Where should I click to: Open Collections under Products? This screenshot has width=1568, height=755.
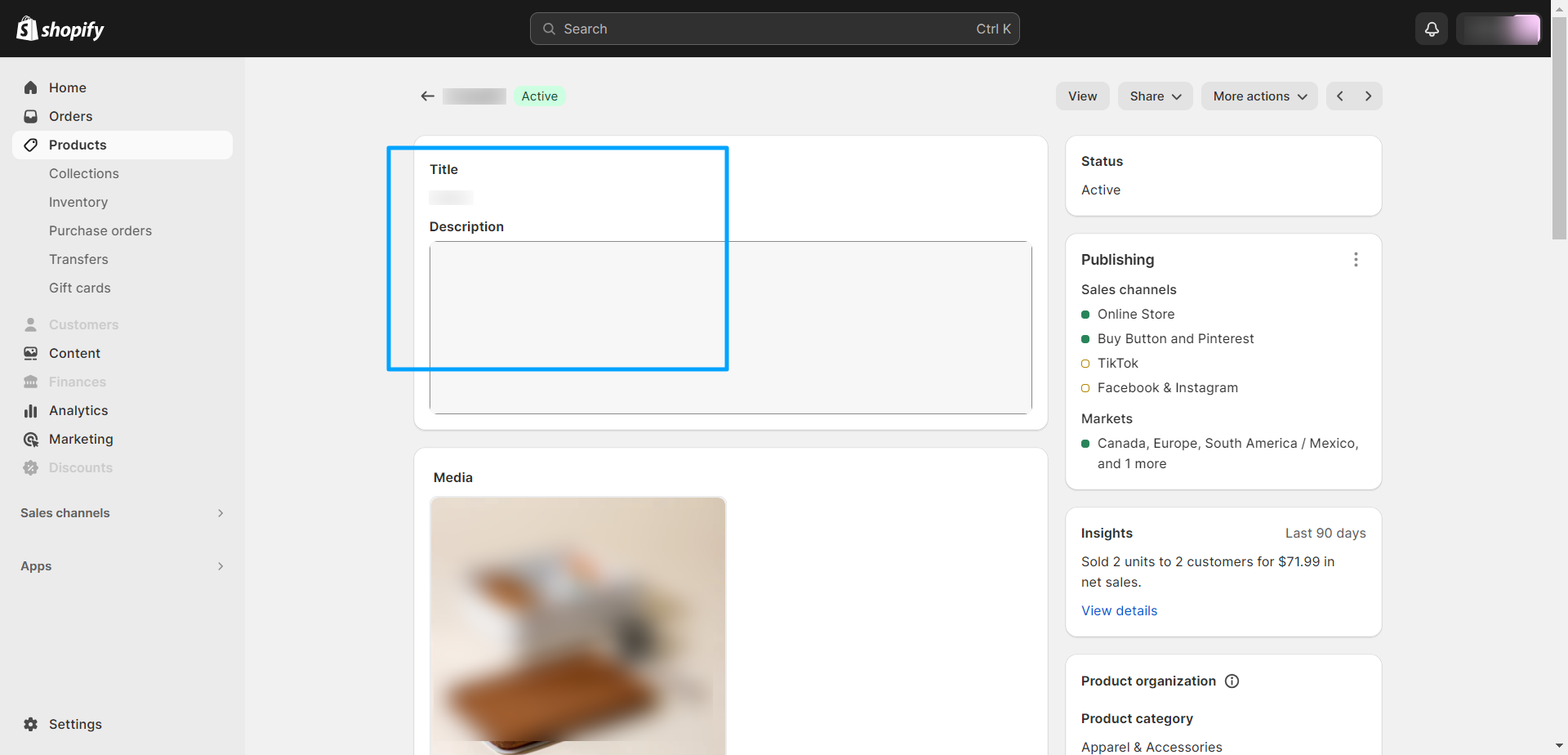pyautogui.click(x=84, y=173)
